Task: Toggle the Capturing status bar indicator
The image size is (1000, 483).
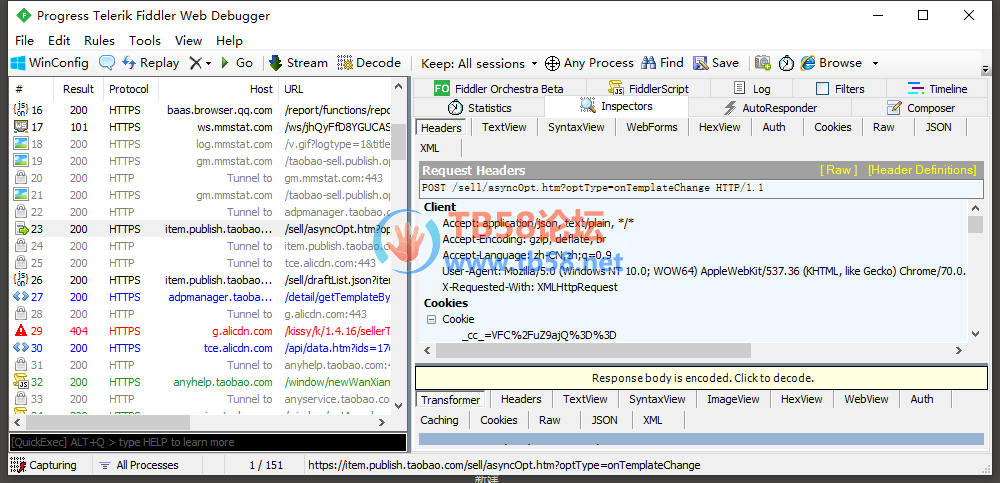Action: pyautogui.click(x=44, y=465)
